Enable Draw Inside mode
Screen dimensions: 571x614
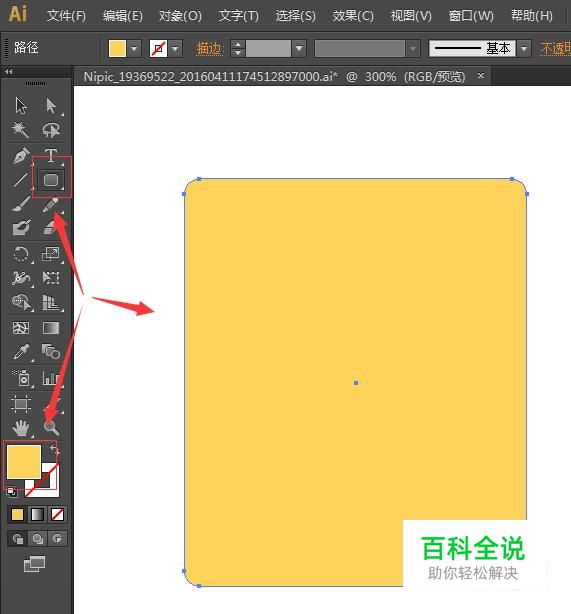(x=57, y=539)
